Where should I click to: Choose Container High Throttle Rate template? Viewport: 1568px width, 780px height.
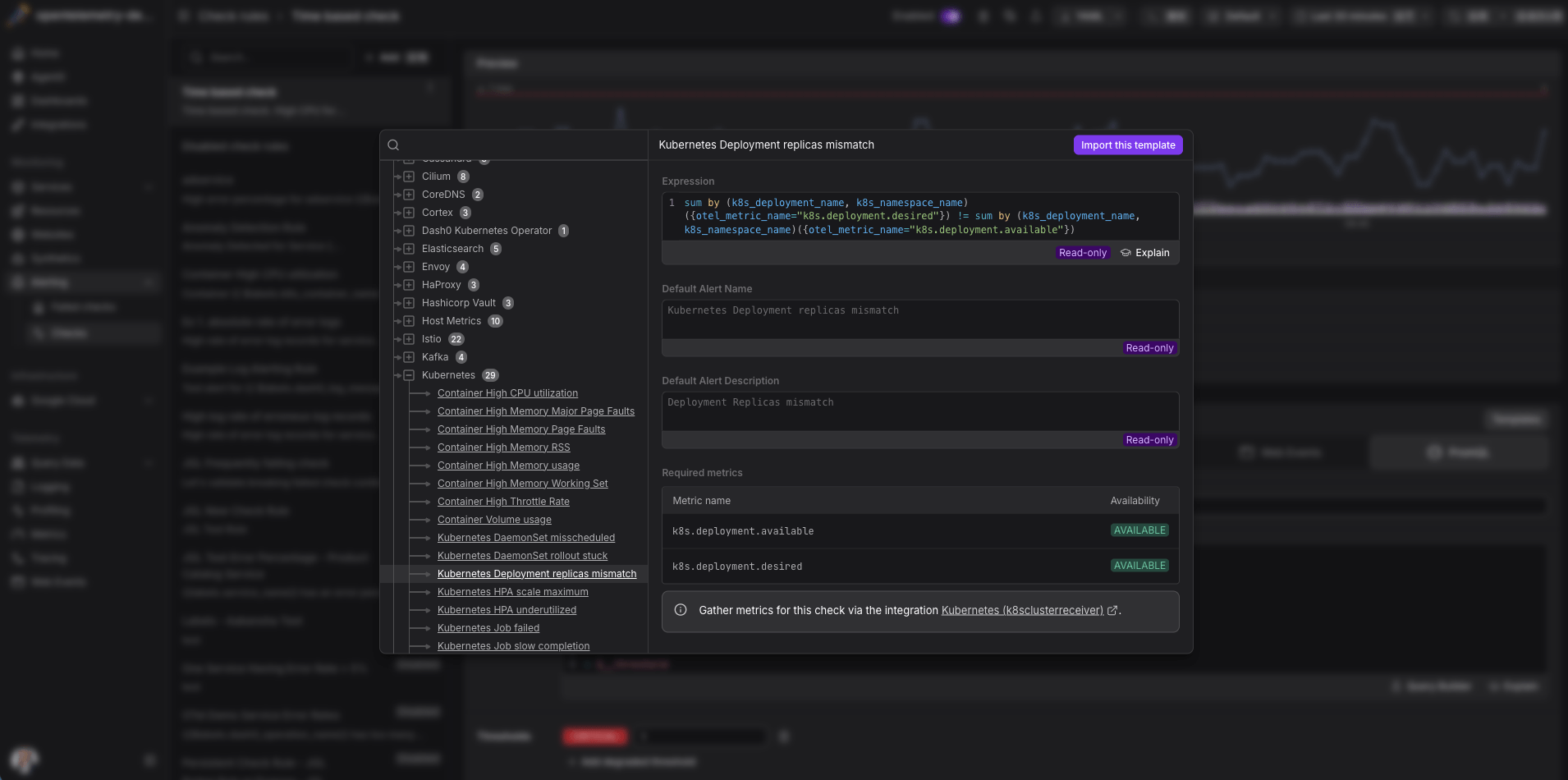[503, 502]
